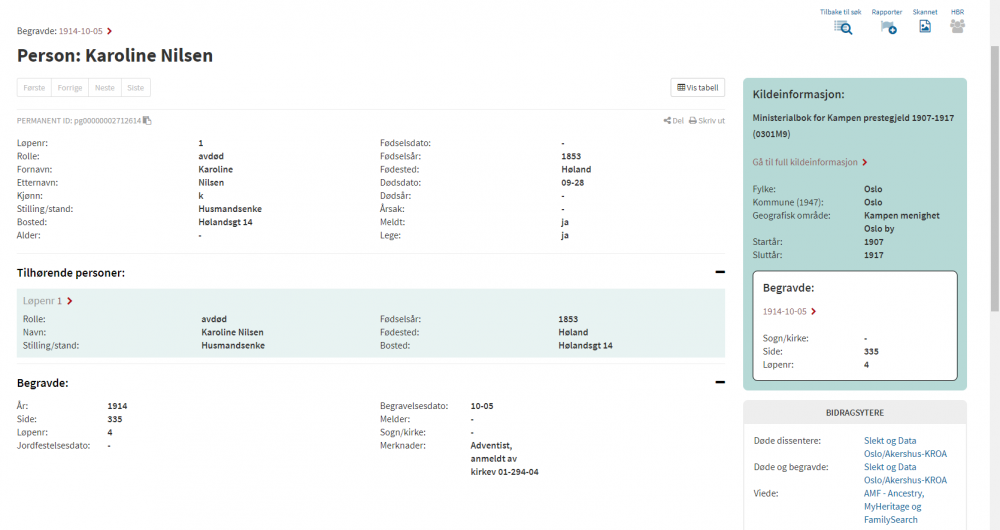Click the Tilbake til søk icon

click(843, 27)
